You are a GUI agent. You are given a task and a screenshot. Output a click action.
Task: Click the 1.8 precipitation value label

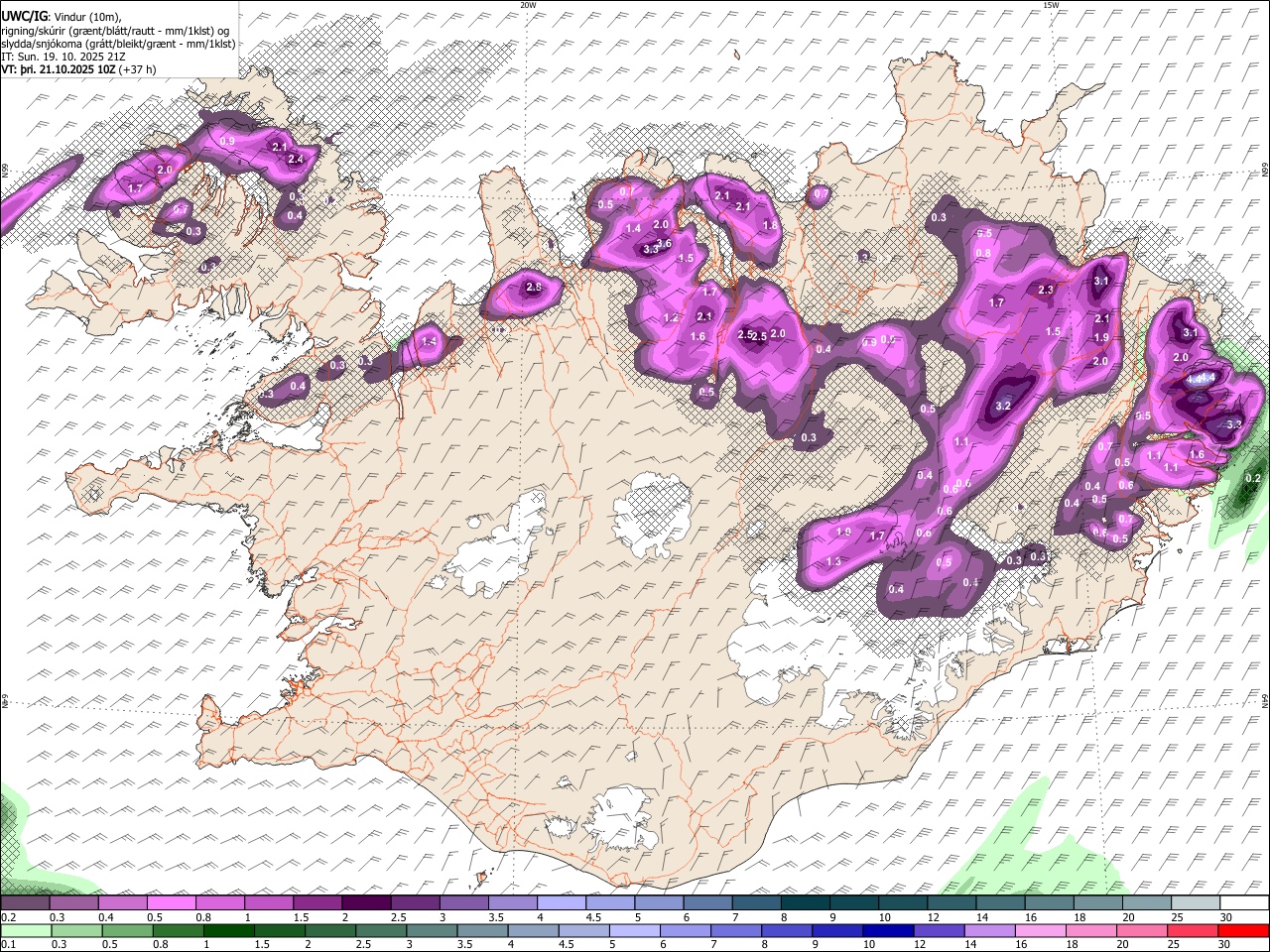(770, 225)
